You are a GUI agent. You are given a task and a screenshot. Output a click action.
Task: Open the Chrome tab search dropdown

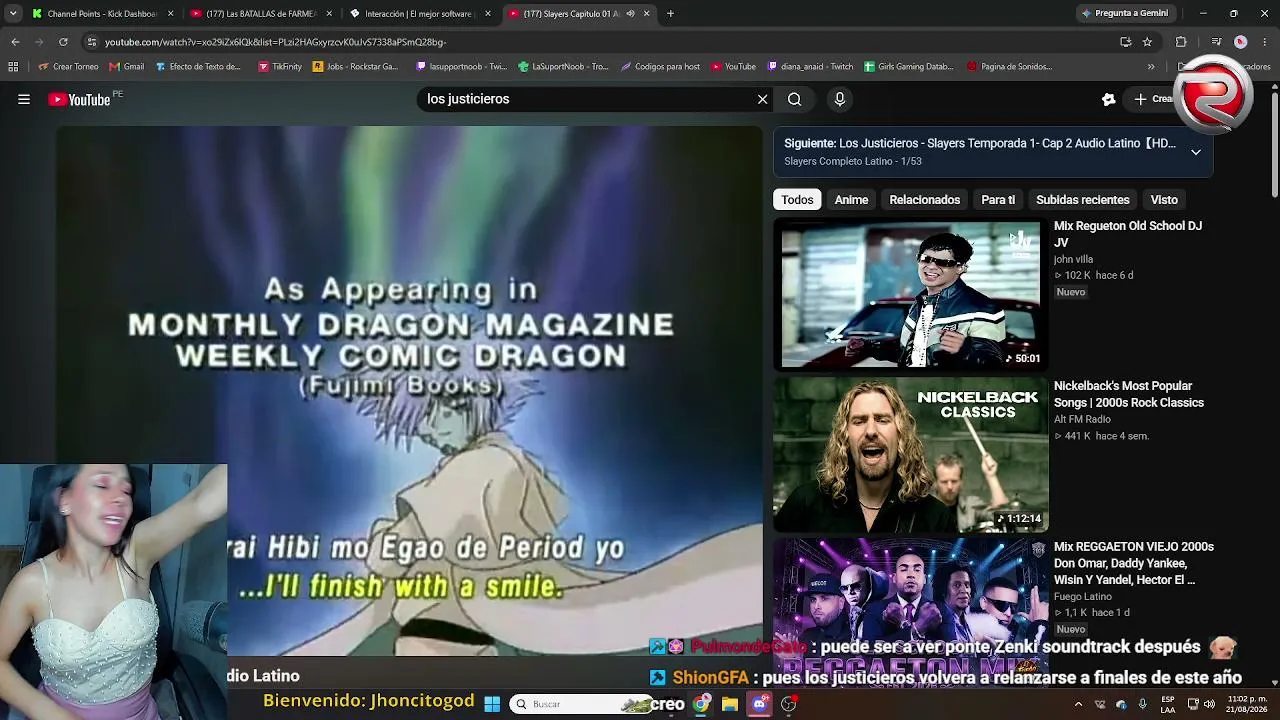[x=13, y=14]
